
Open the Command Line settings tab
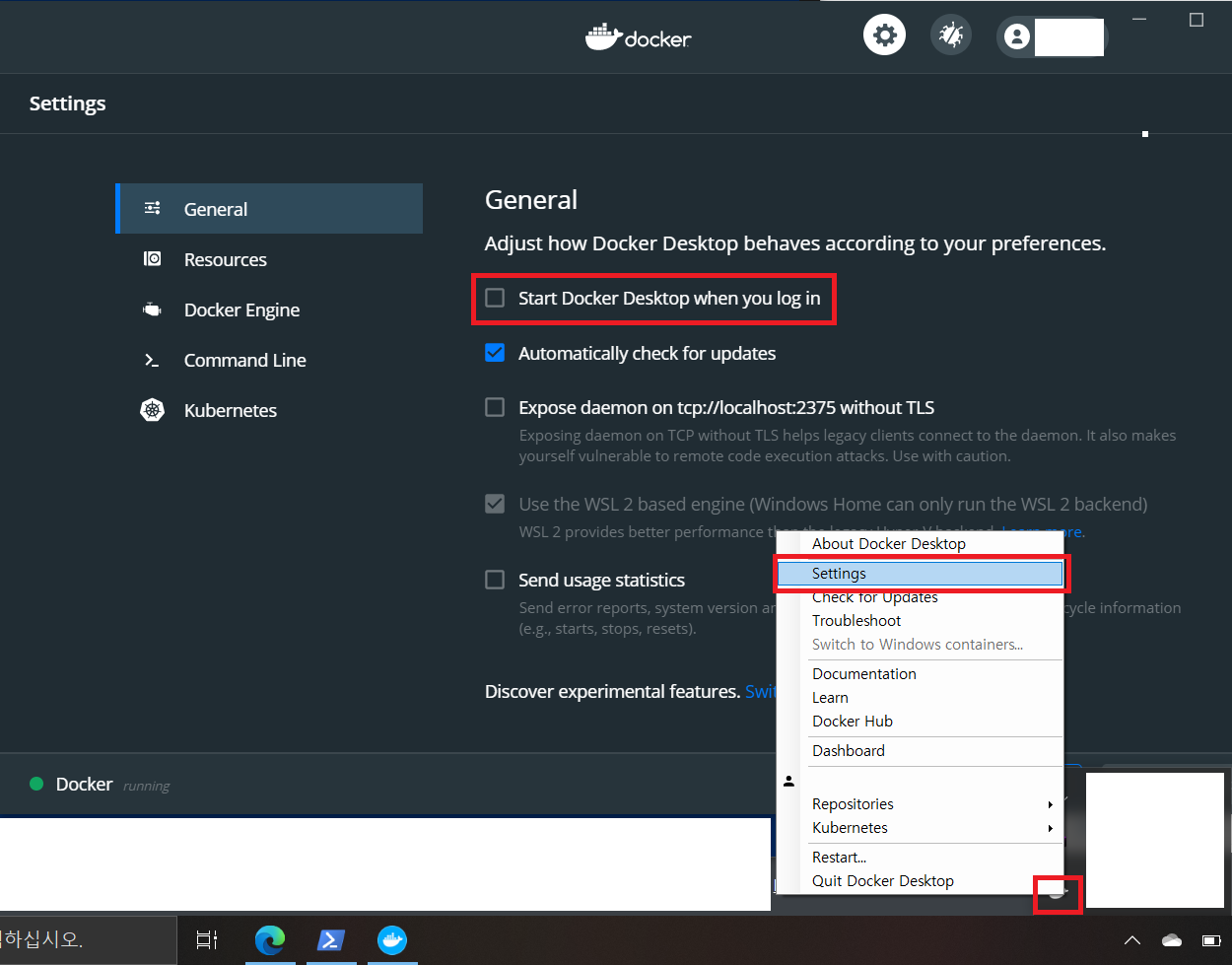point(269,360)
